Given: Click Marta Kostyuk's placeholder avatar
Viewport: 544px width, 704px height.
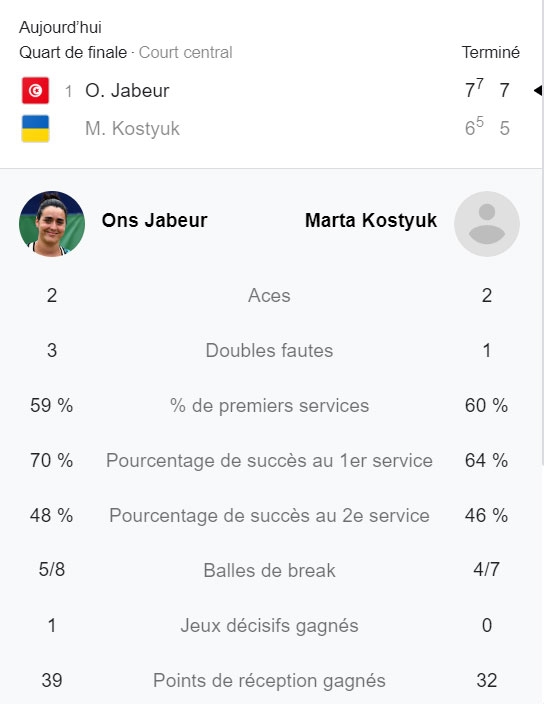Looking at the screenshot, I should coord(487,224).
